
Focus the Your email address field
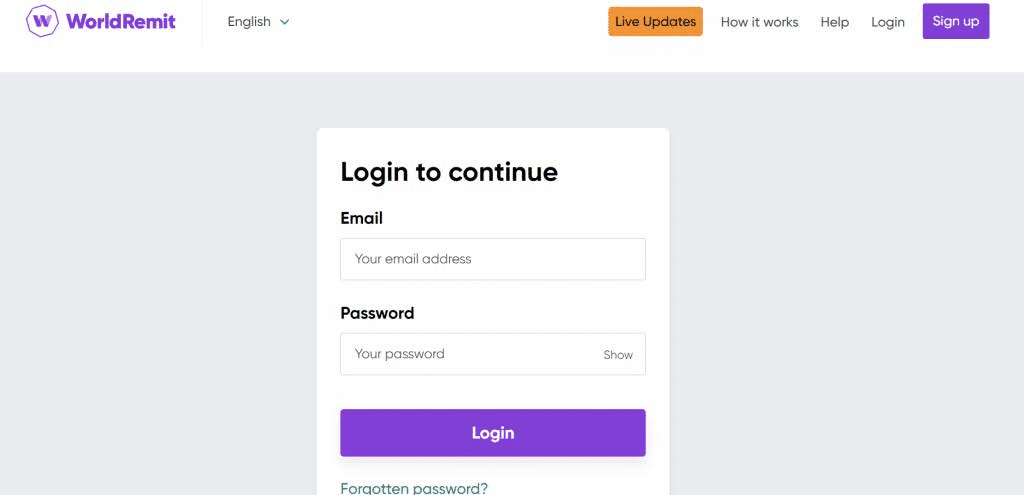pos(493,259)
